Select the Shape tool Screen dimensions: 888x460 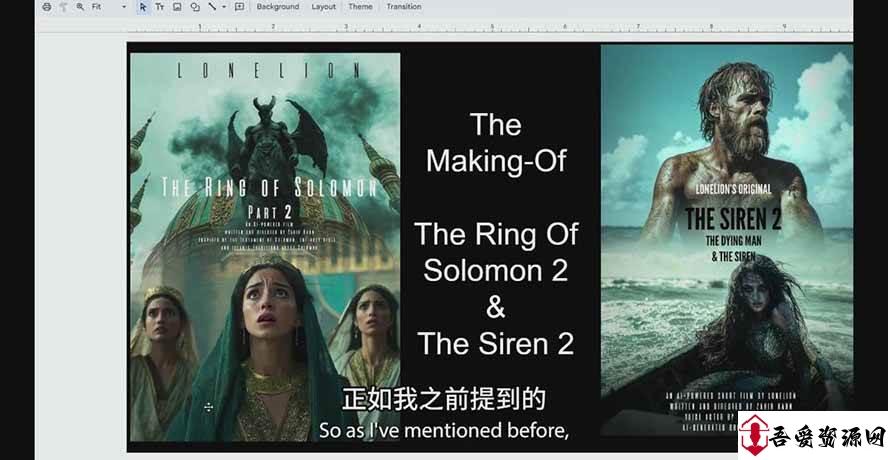[x=194, y=7]
